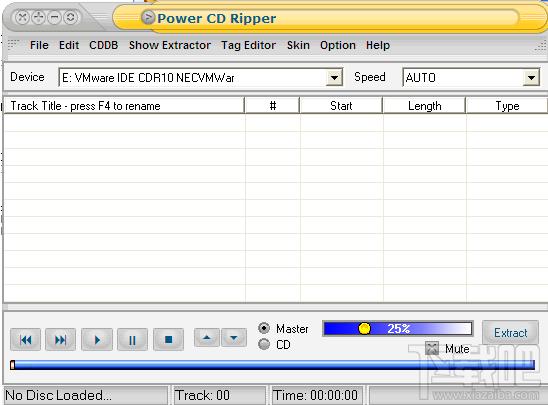Screen dimensions: 548x405
Task: Open the Device dropdown list
Action: [x=334, y=78]
